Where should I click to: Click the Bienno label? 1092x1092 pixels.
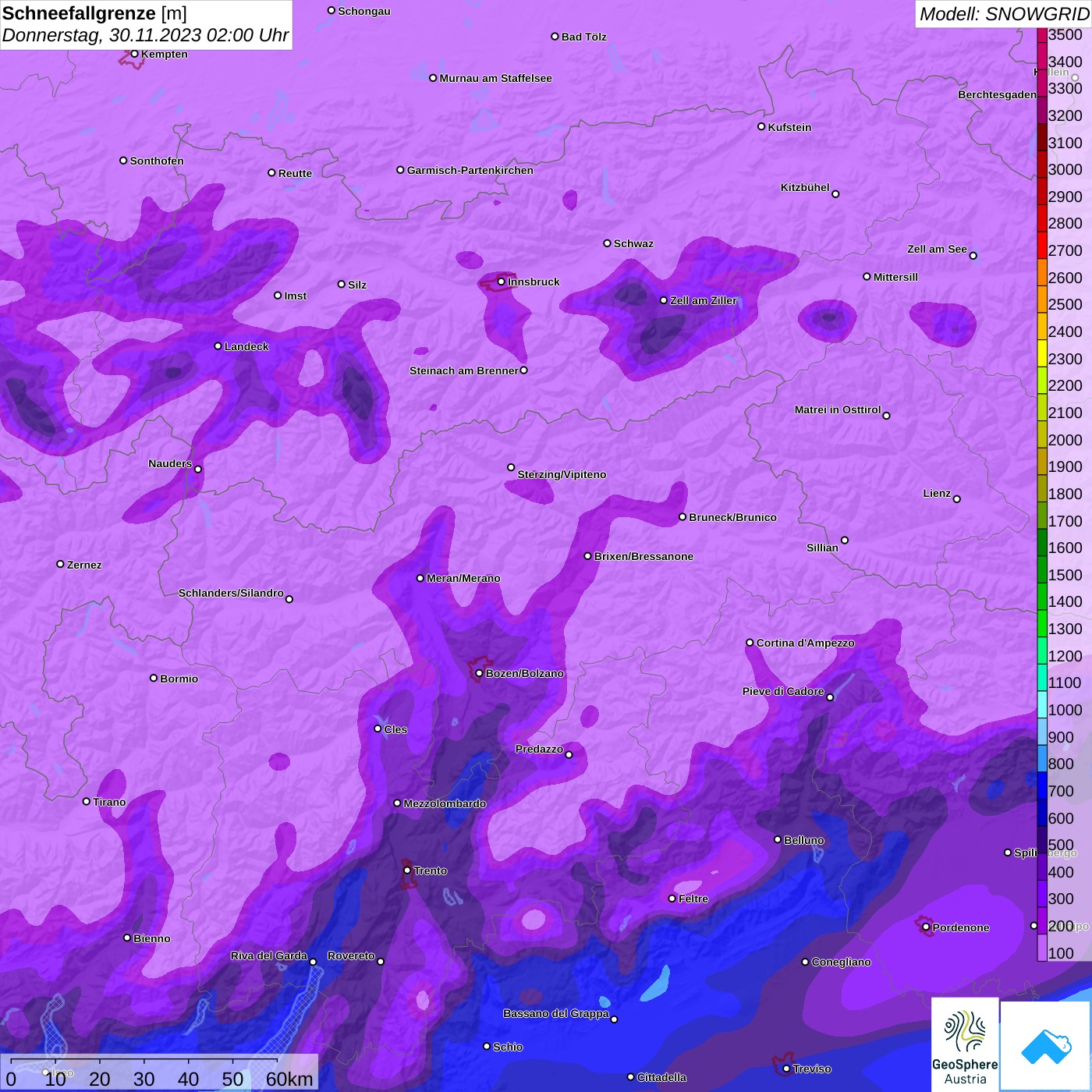[152, 938]
